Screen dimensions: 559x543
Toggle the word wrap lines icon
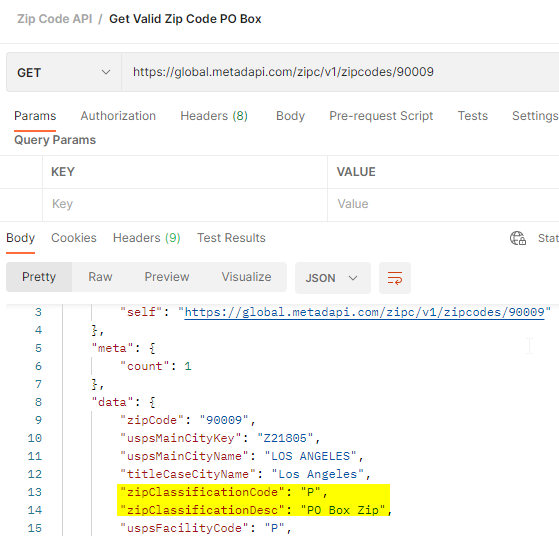pos(395,278)
